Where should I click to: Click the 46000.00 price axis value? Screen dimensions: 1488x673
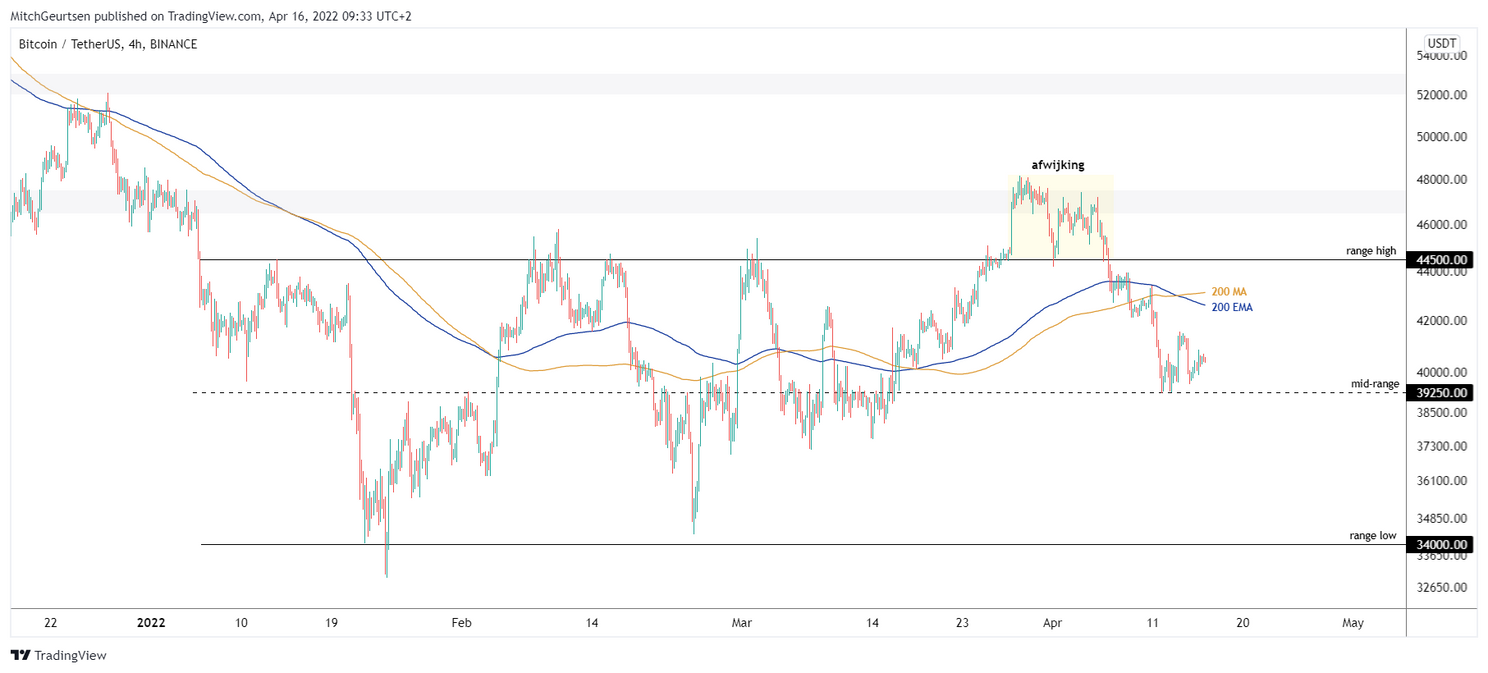click(1444, 225)
